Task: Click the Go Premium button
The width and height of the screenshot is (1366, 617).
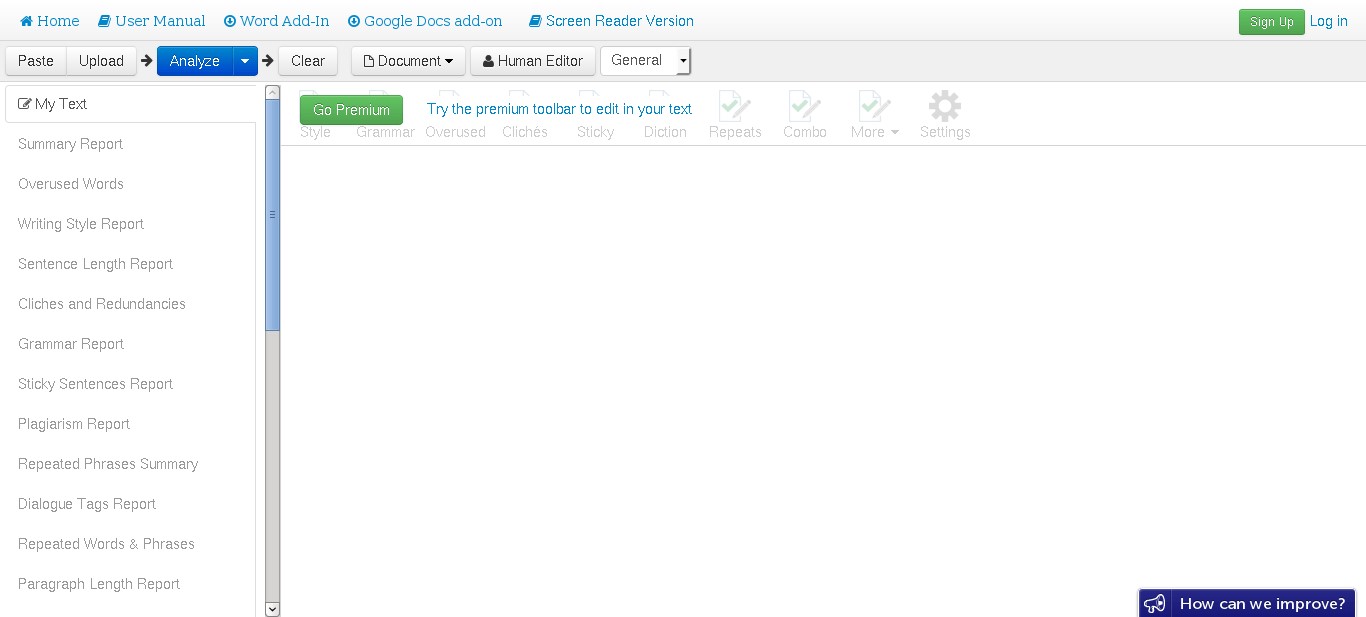Action: pos(350,108)
